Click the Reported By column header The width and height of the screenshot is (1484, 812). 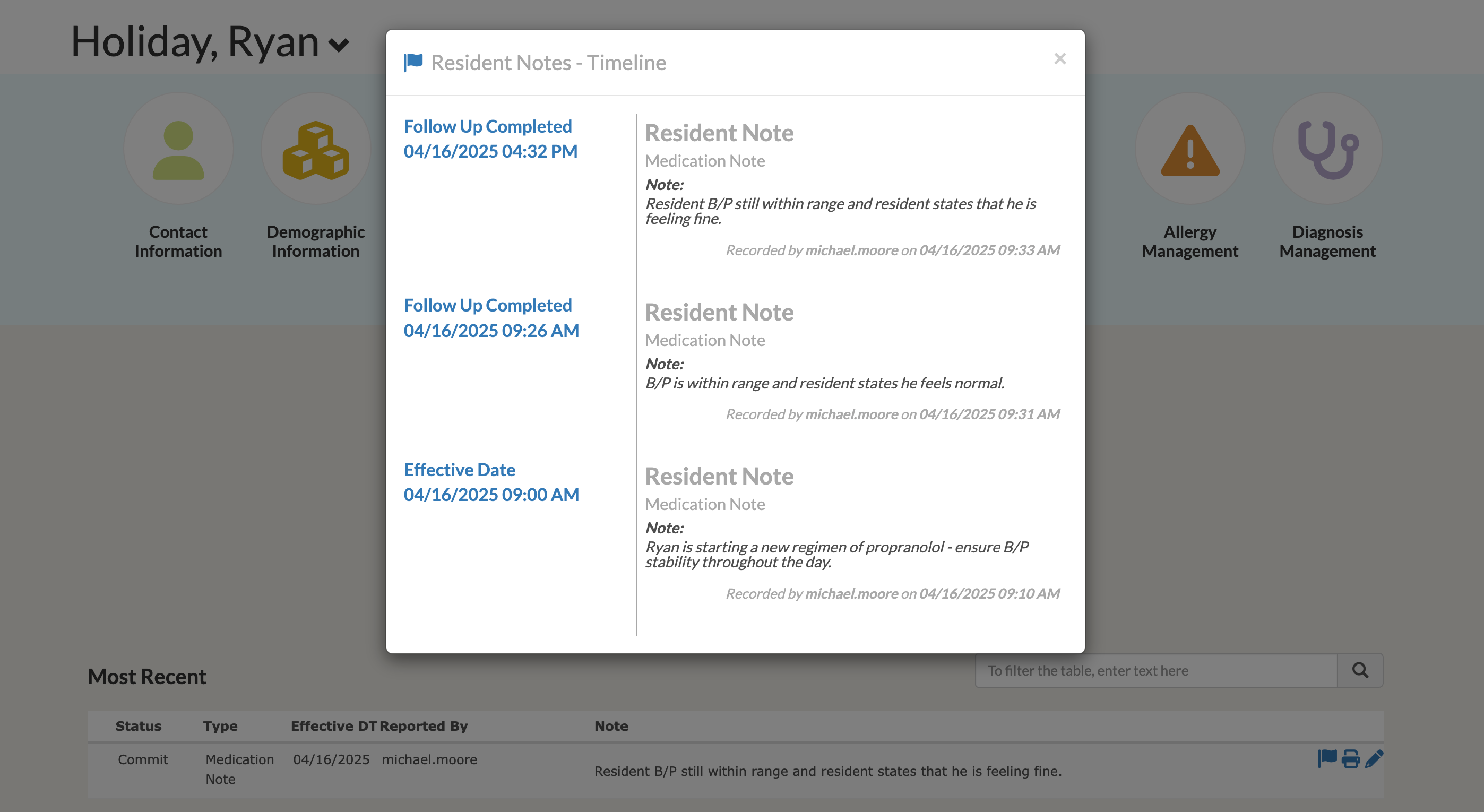[424, 725]
